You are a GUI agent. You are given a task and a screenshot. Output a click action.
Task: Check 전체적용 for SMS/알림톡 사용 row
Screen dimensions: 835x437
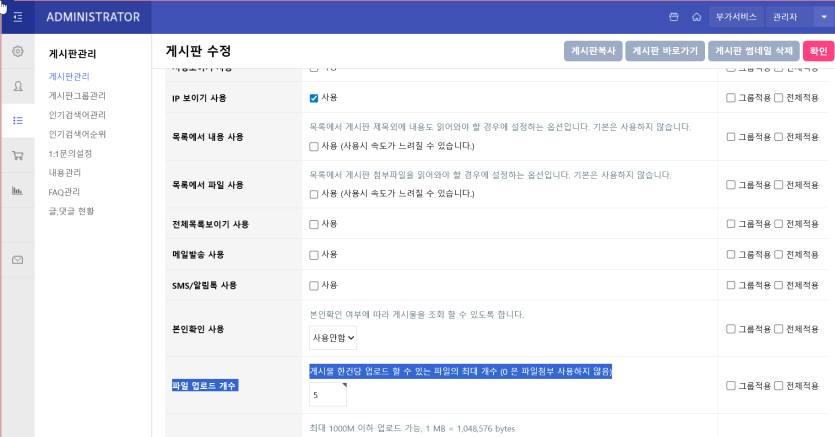click(779, 285)
